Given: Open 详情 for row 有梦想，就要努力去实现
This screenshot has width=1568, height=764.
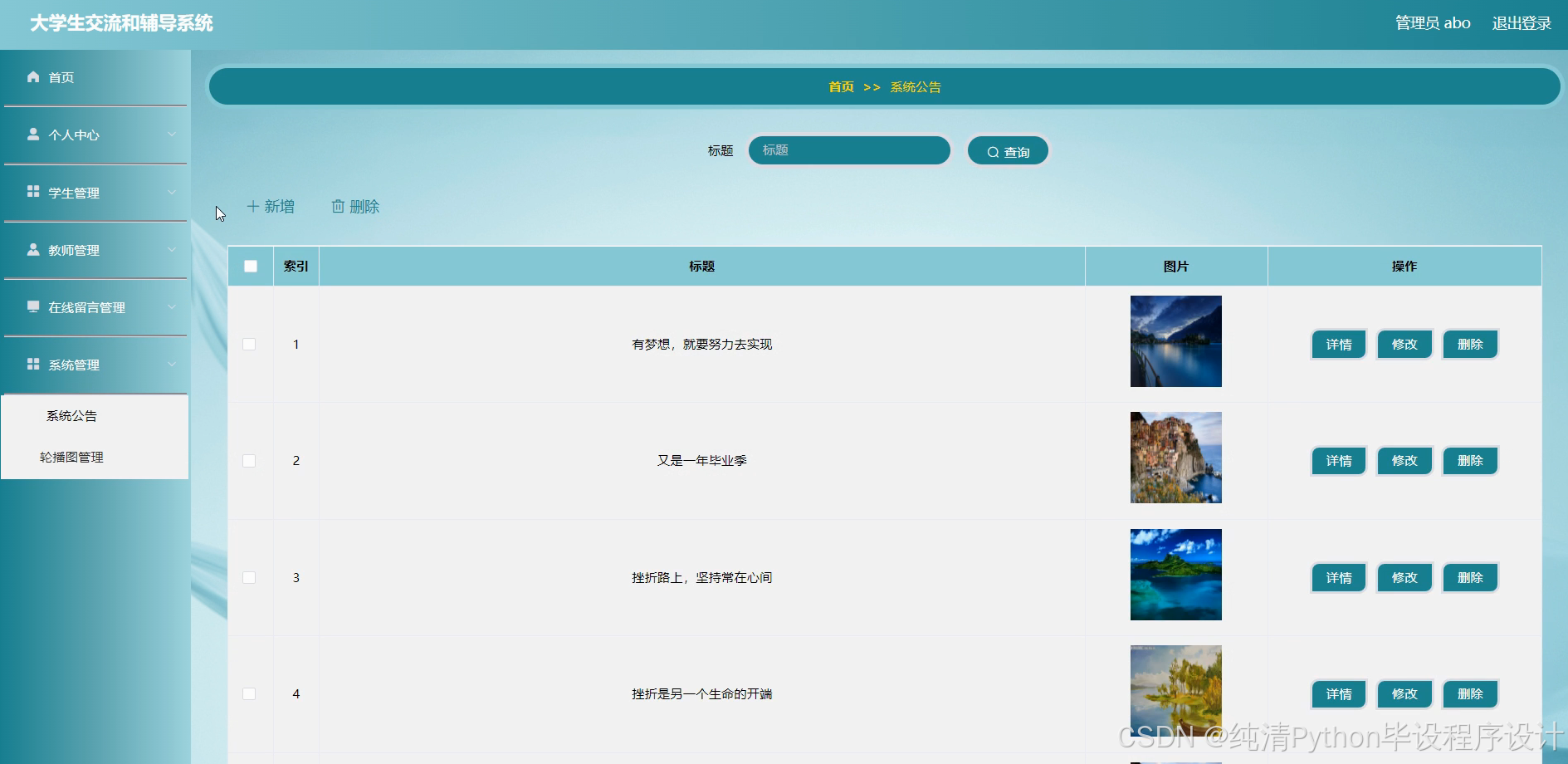Looking at the screenshot, I should tap(1339, 345).
